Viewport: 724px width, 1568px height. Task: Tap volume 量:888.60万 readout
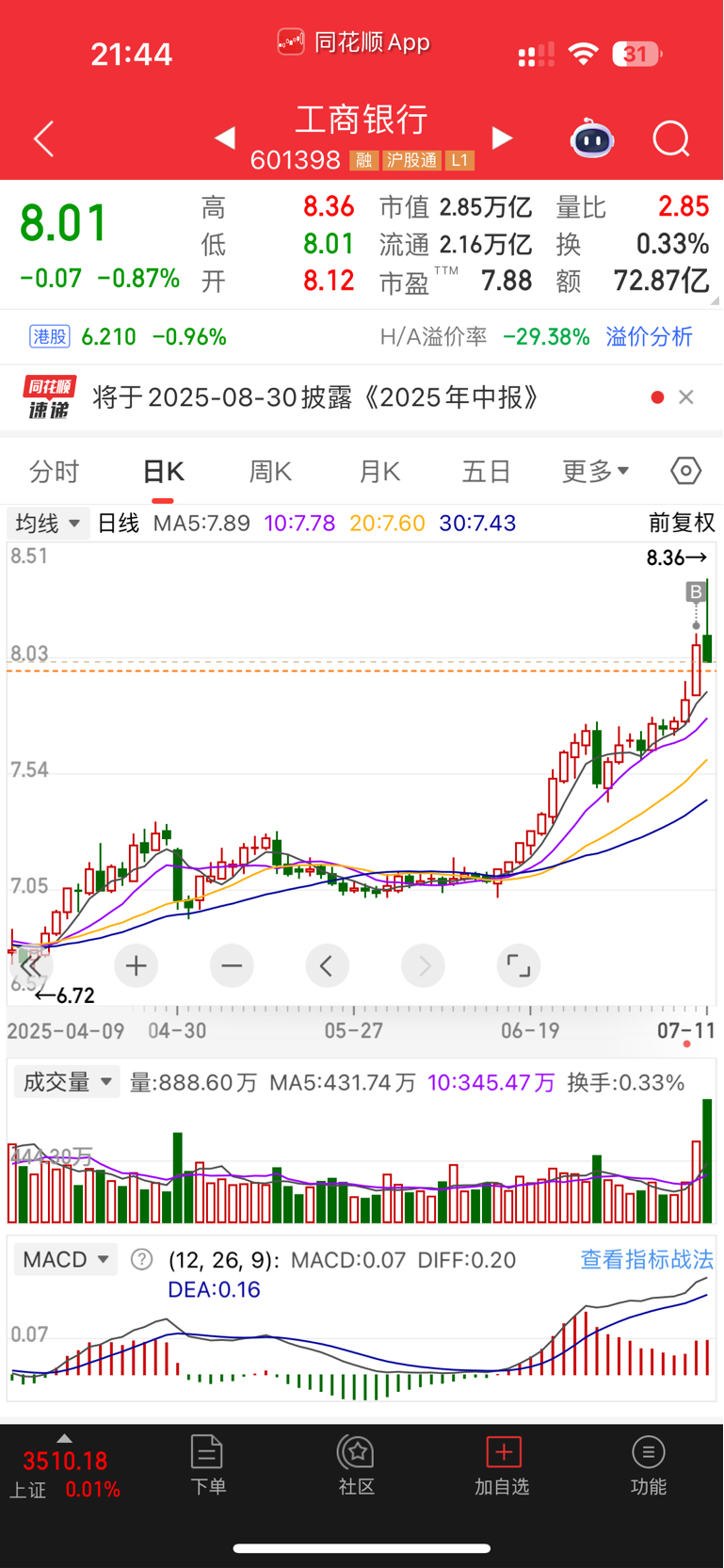(x=193, y=1082)
